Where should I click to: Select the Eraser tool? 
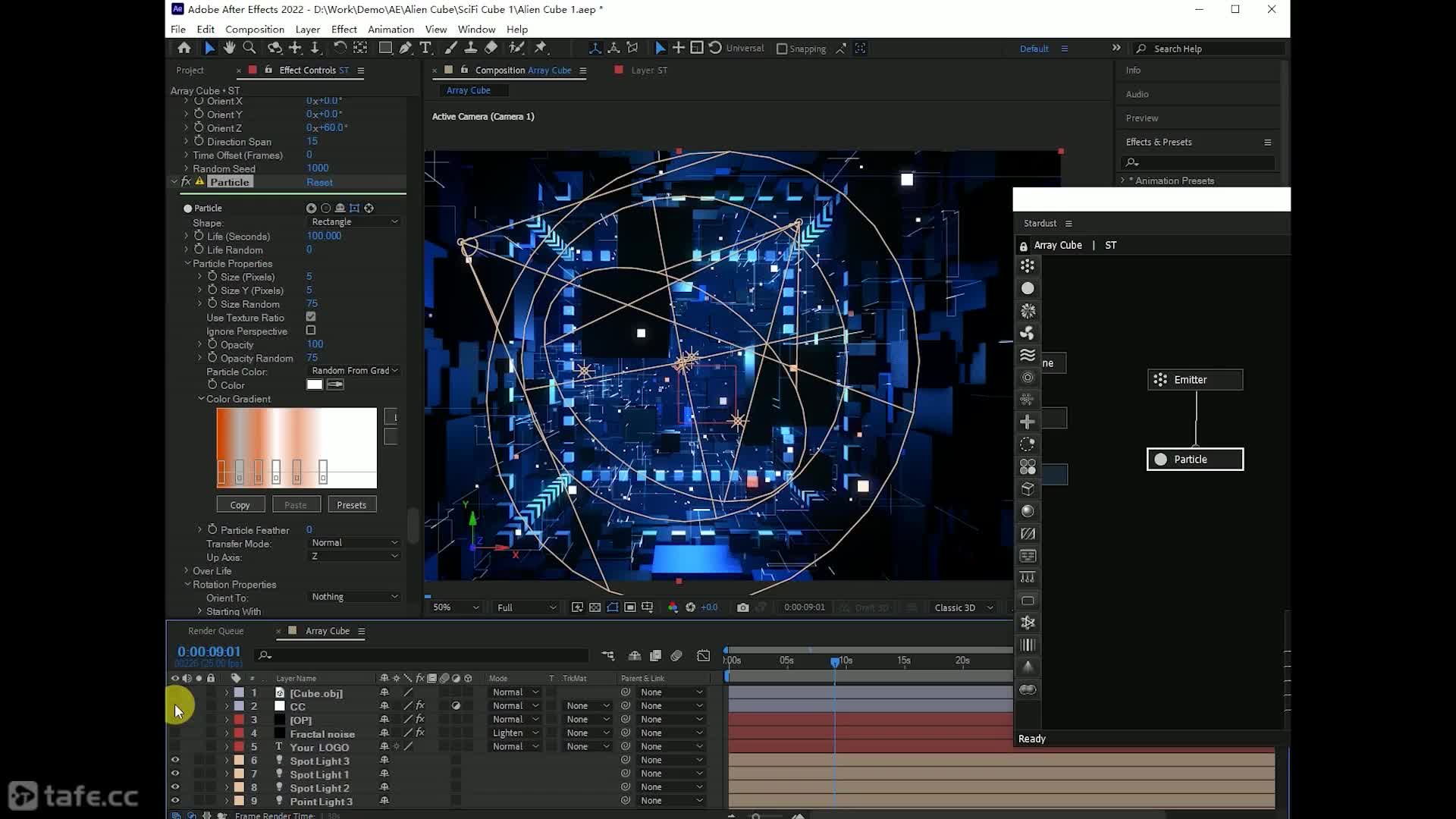(x=491, y=48)
